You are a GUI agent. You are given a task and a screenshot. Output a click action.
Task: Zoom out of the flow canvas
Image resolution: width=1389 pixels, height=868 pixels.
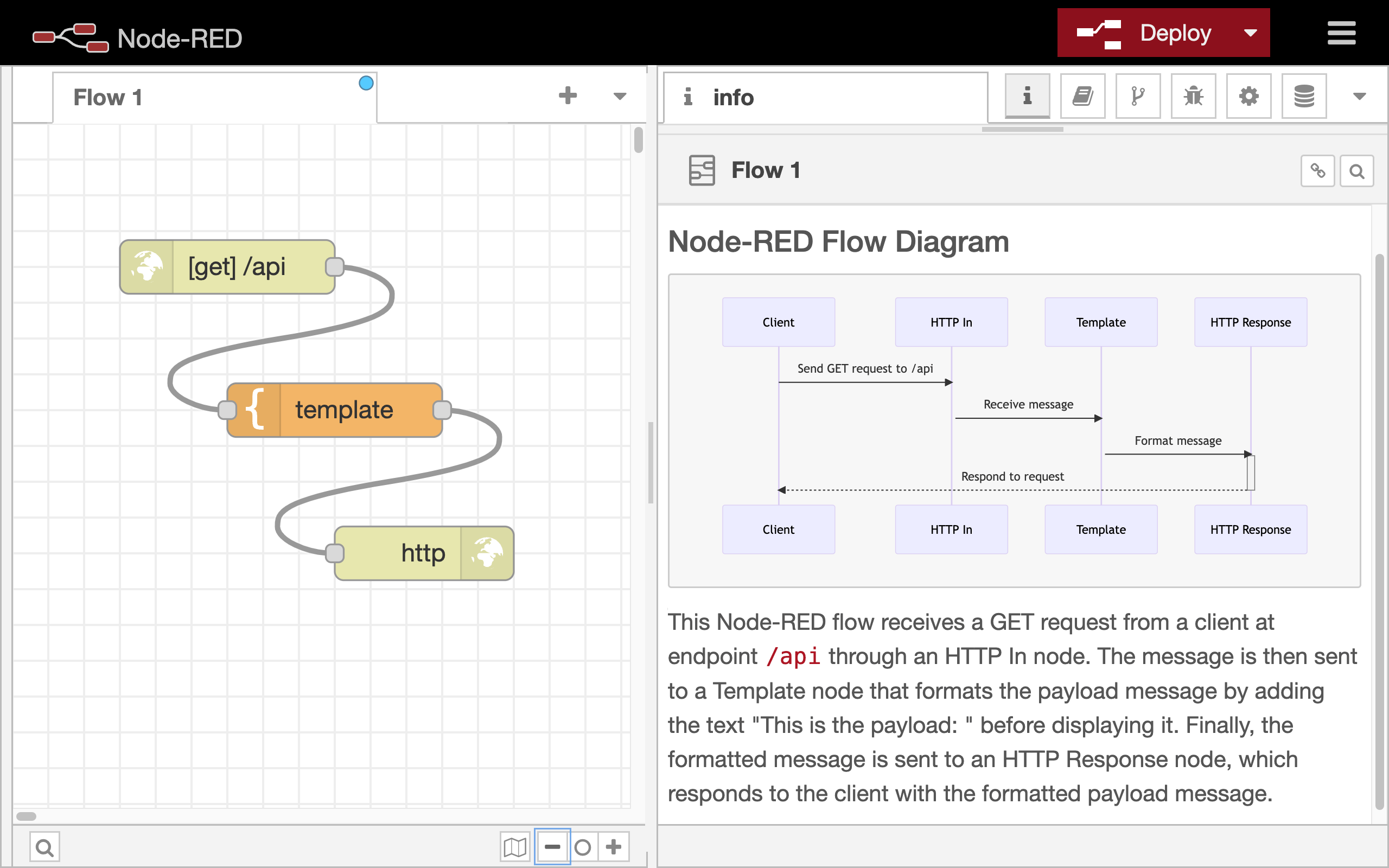point(552,846)
